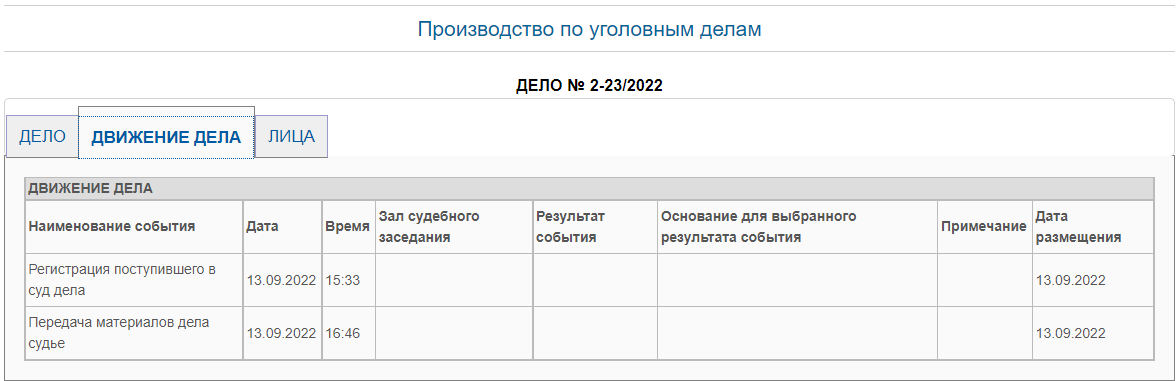Viewport: 1176px width, 381px height.
Task: Select the Регистрация поступившего в суд дела row
Action: tap(590, 280)
